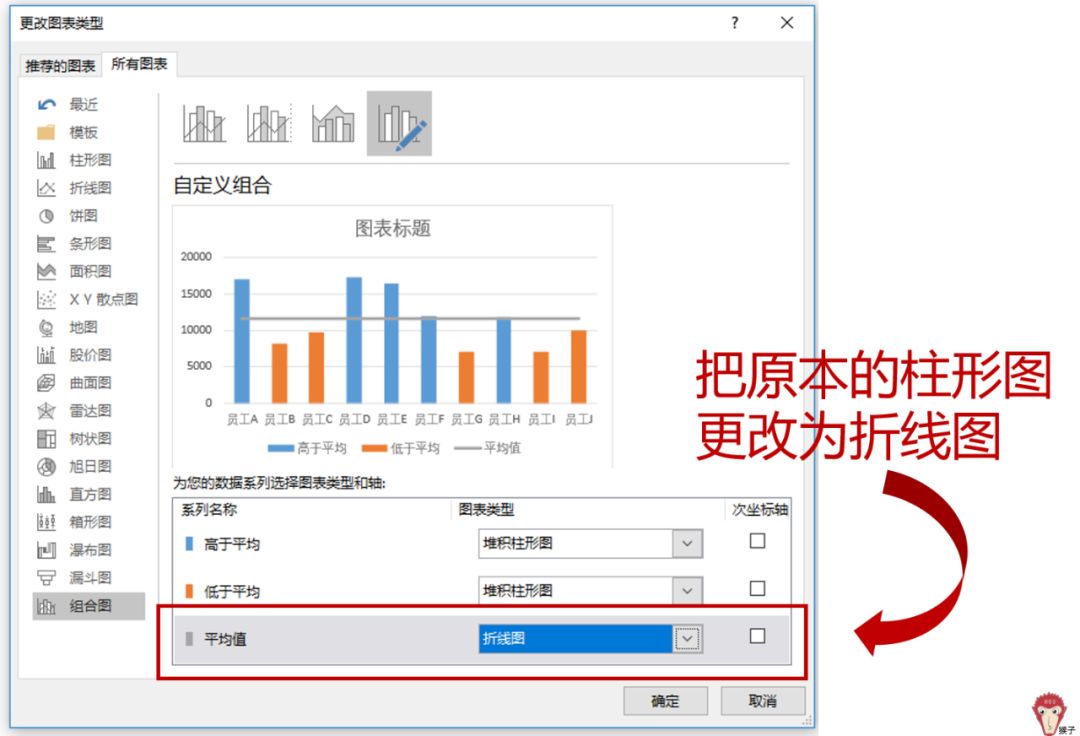
Task: Click the 次坐标轴 column header
Action: coord(760,509)
